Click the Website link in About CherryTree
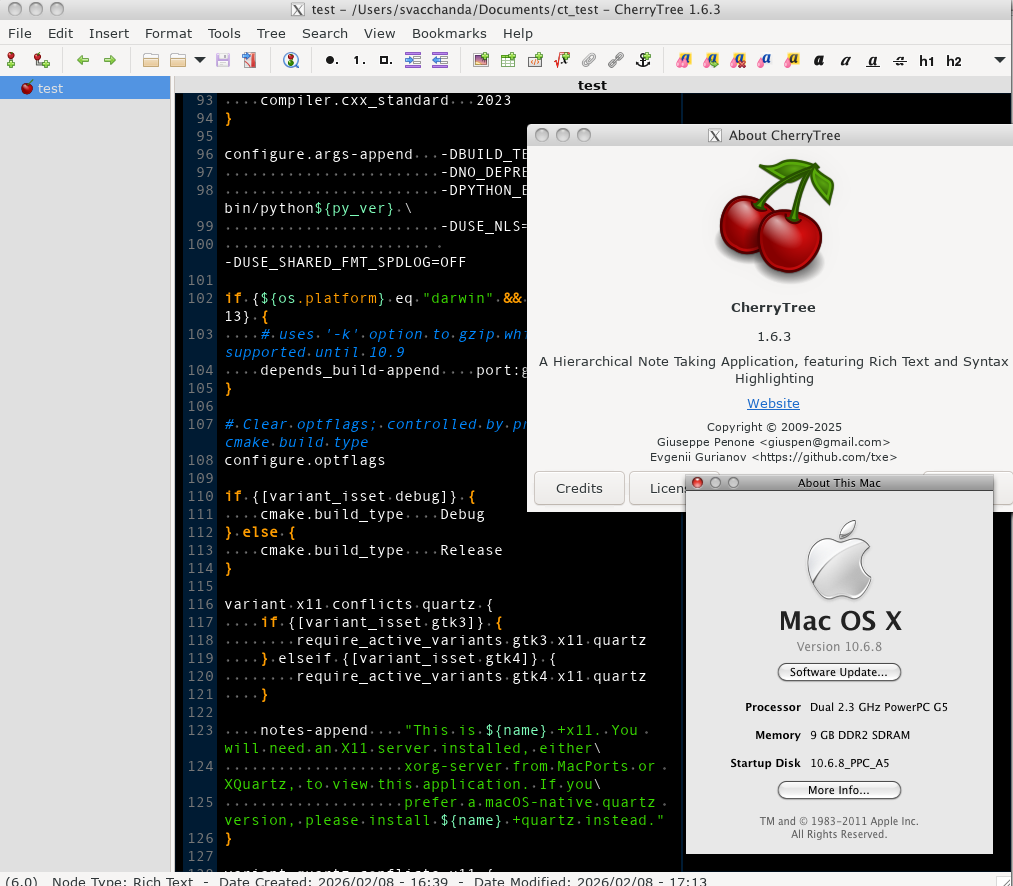 coord(773,403)
